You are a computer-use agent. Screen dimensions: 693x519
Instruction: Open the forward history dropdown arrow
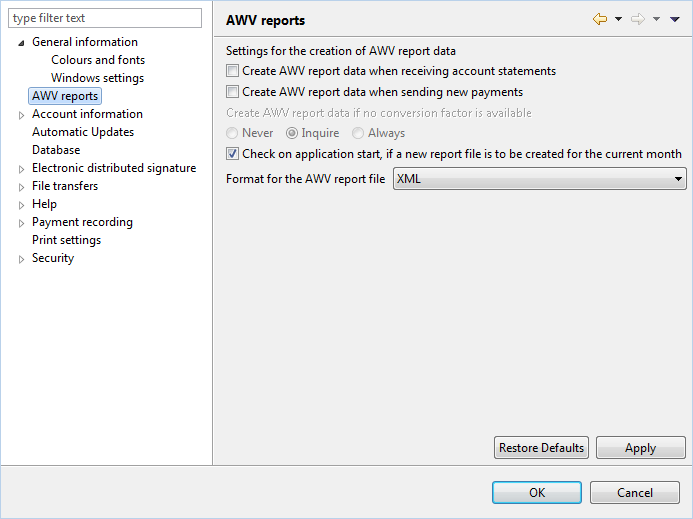(656, 19)
